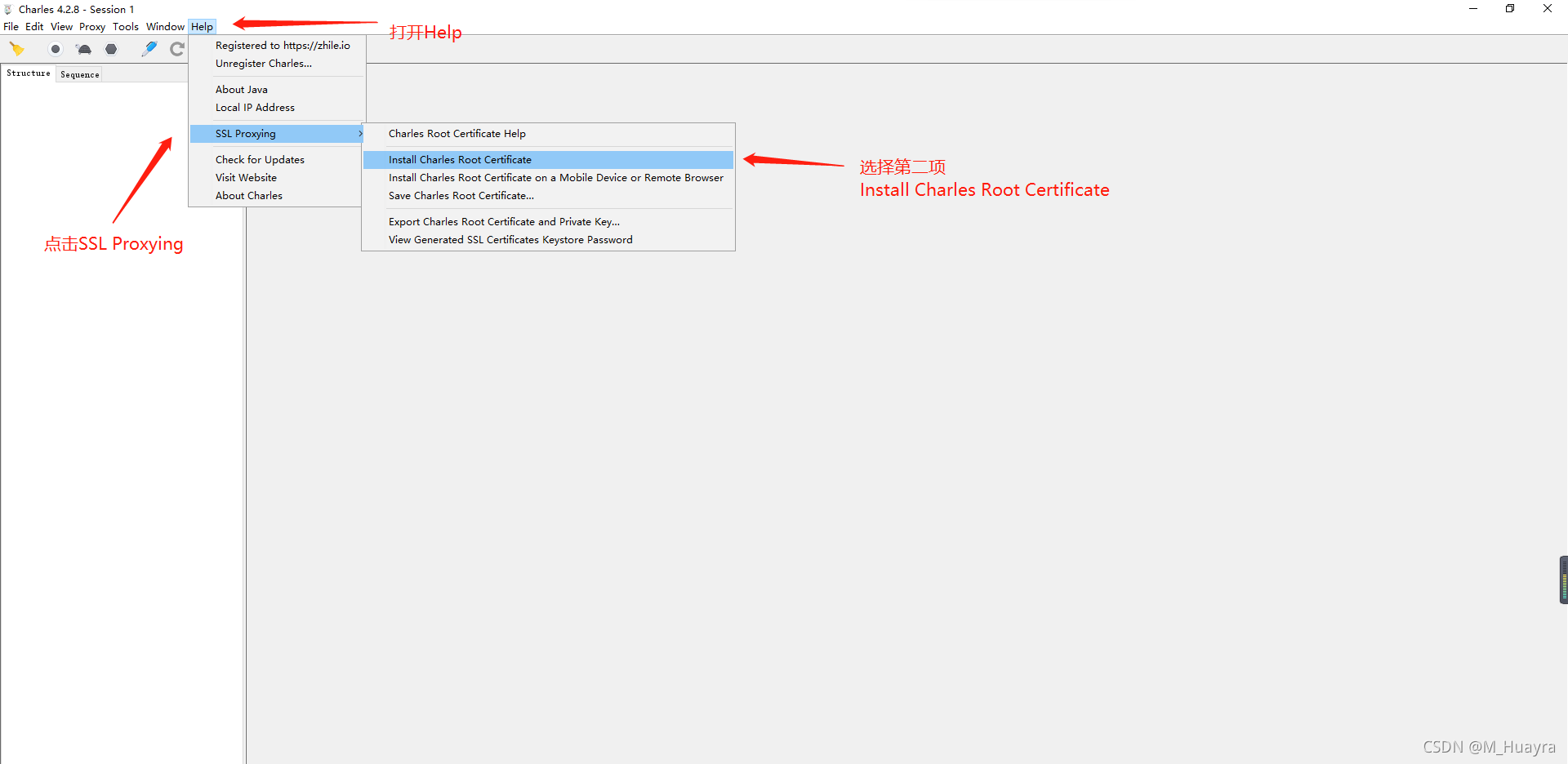Toggle breakpoints with the hexagon icon

(111, 49)
